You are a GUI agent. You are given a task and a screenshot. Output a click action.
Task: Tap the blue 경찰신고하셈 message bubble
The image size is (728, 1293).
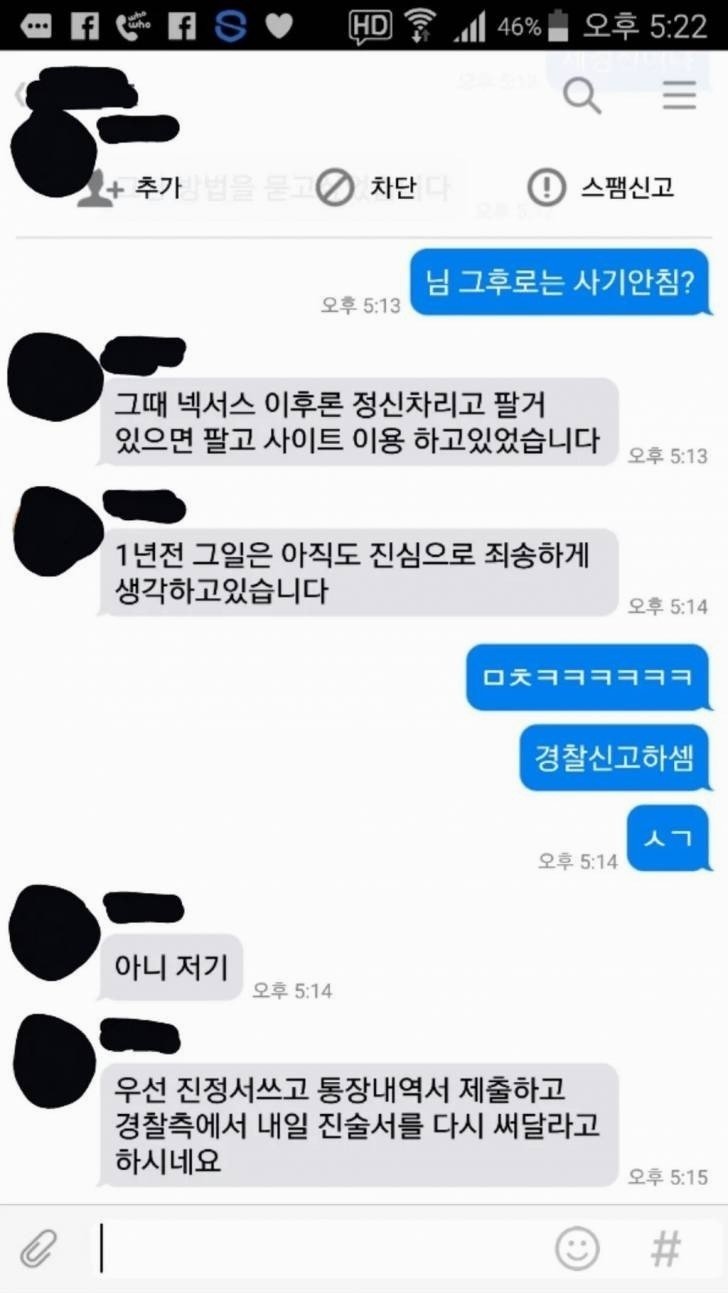pos(614,758)
